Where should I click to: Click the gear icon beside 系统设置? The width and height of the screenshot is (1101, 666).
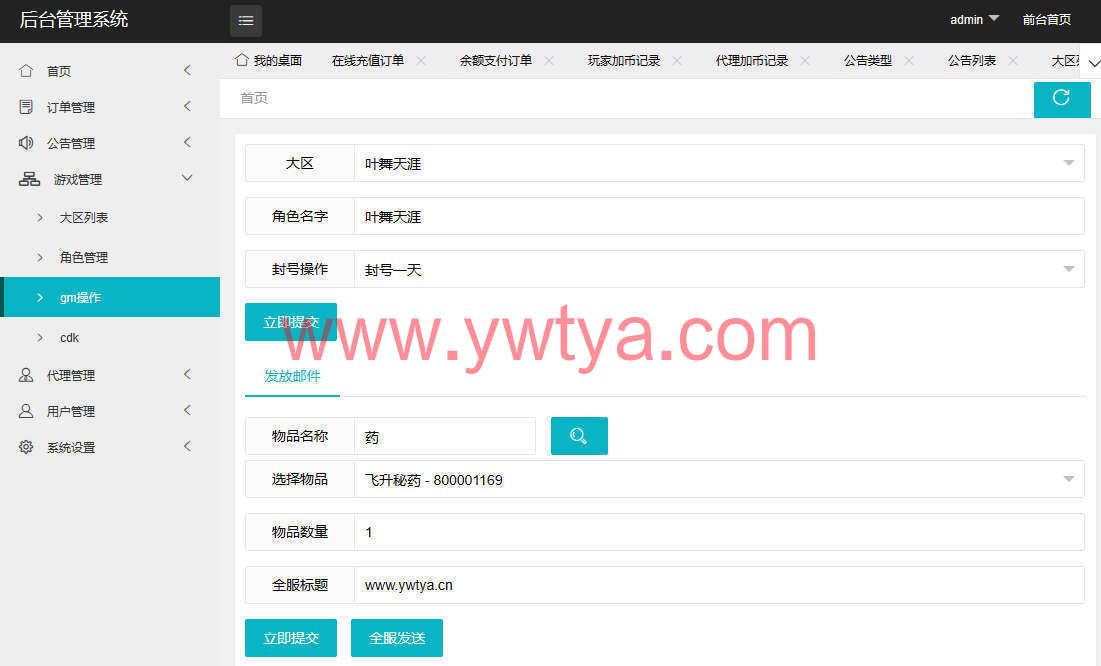(26, 447)
